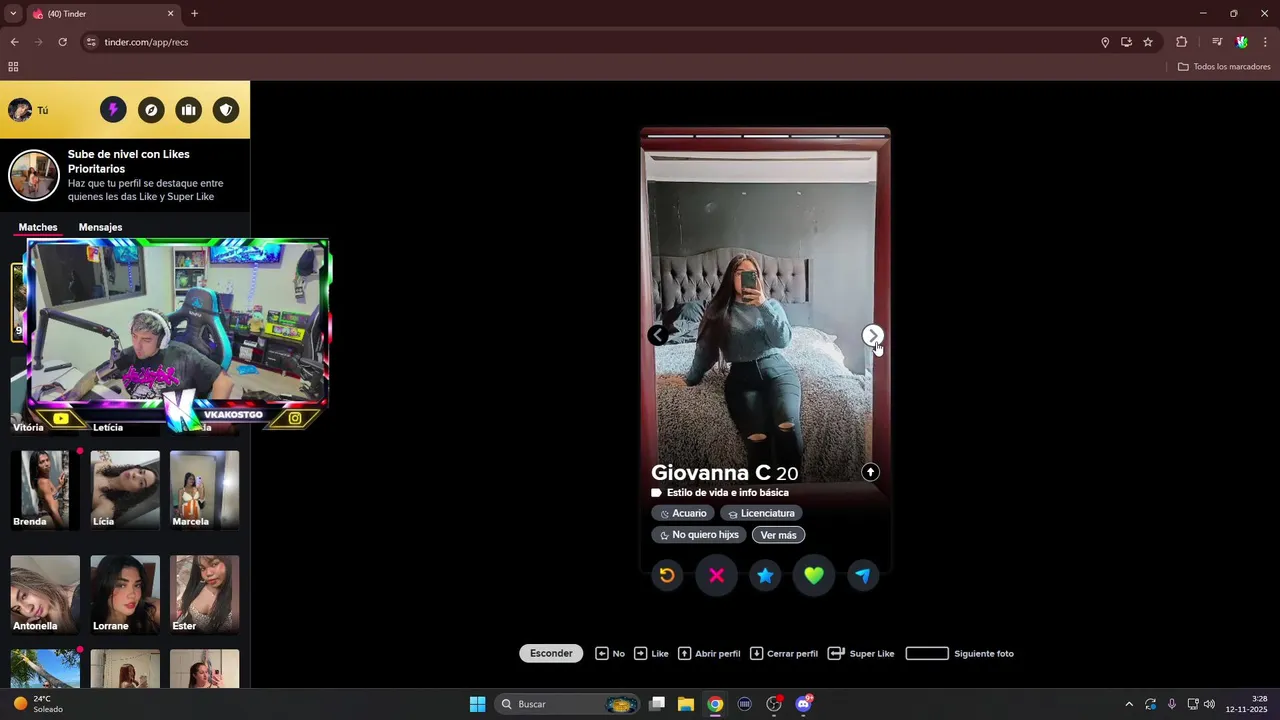Screen dimensions: 1280x720
Task: Open File Explorer from the taskbar
Action: point(686,704)
